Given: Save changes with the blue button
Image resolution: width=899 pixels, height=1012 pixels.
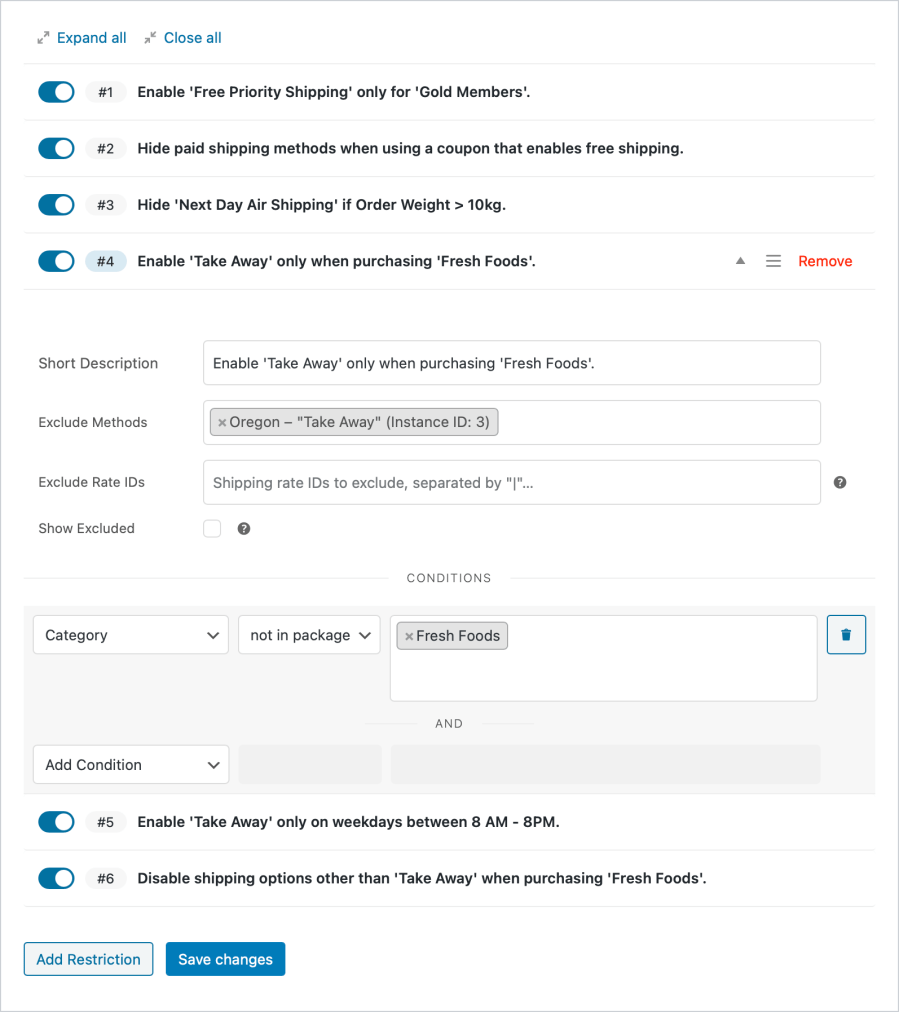Looking at the screenshot, I should coord(225,958).
